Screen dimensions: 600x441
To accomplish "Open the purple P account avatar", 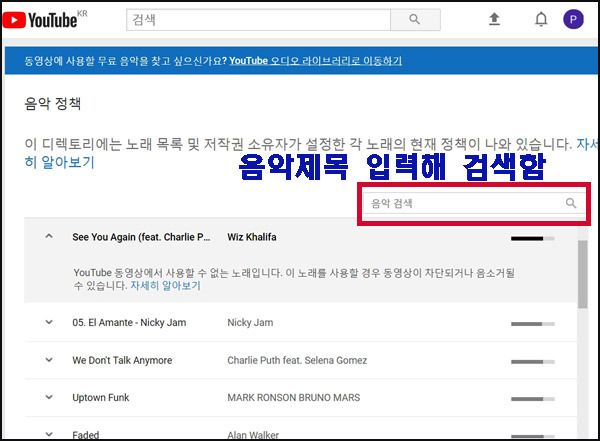I will [x=573, y=19].
